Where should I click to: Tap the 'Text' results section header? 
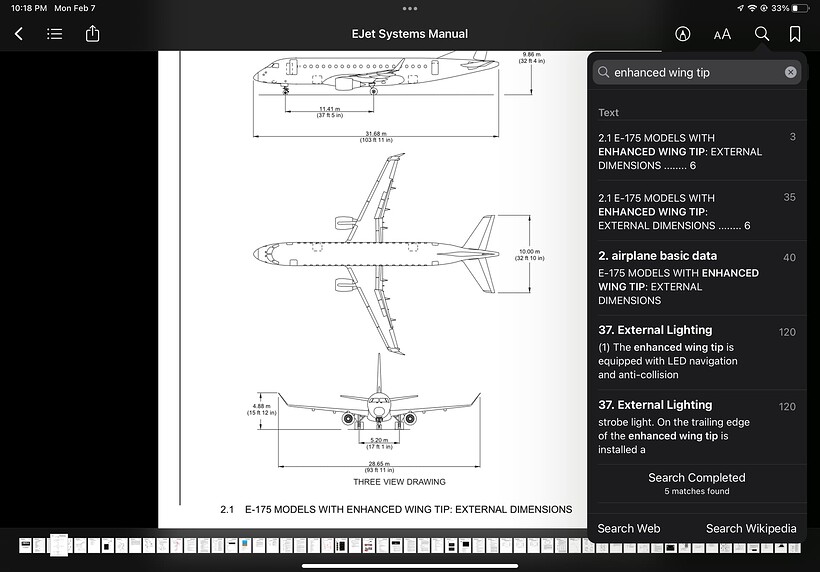point(608,112)
